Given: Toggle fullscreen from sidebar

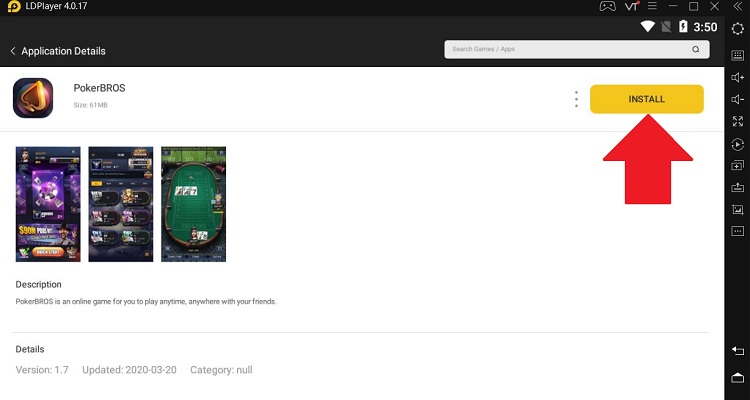Looking at the screenshot, I should pos(738,122).
